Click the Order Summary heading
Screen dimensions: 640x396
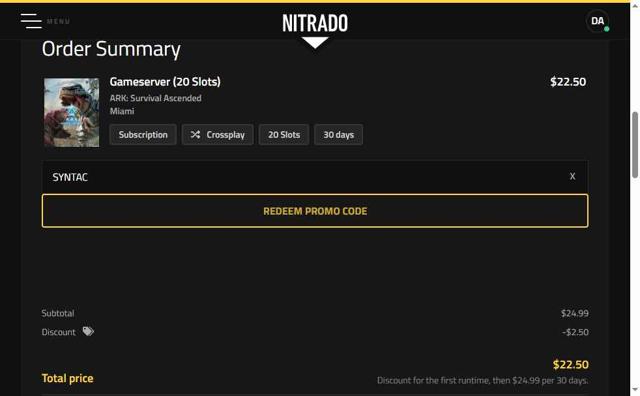(111, 49)
